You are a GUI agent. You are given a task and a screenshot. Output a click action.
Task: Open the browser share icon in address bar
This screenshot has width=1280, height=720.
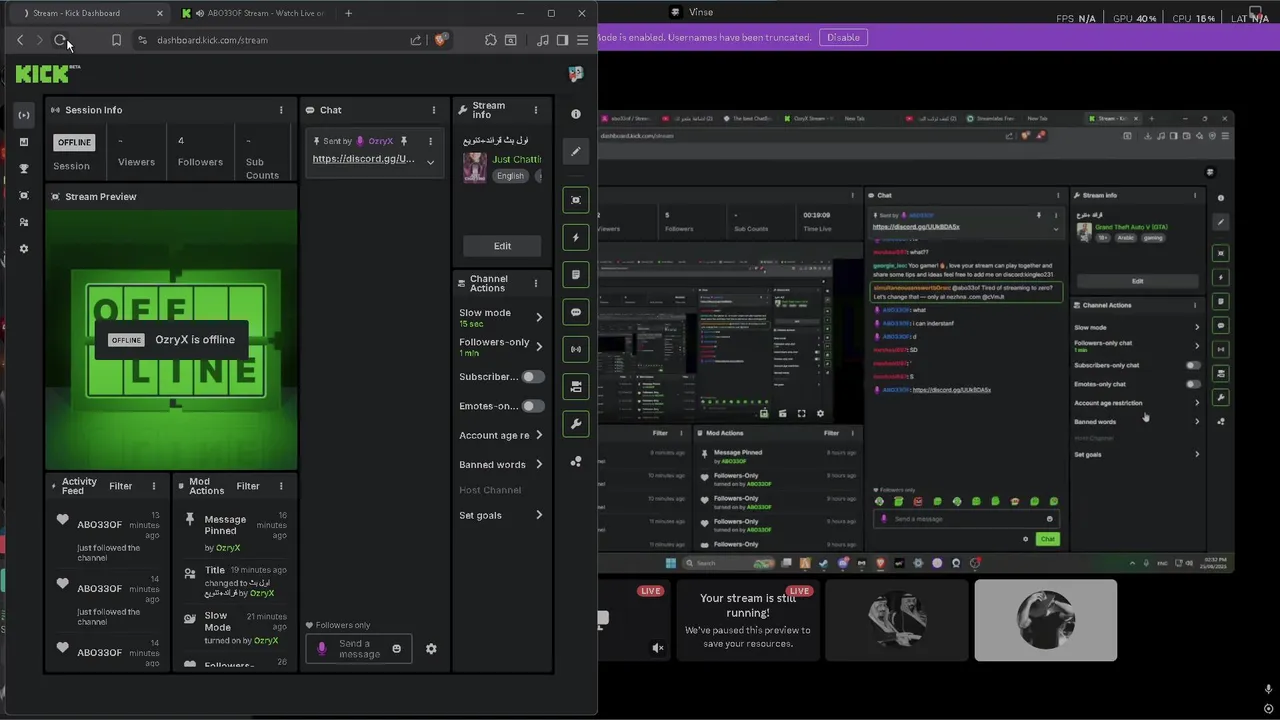click(x=415, y=40)
